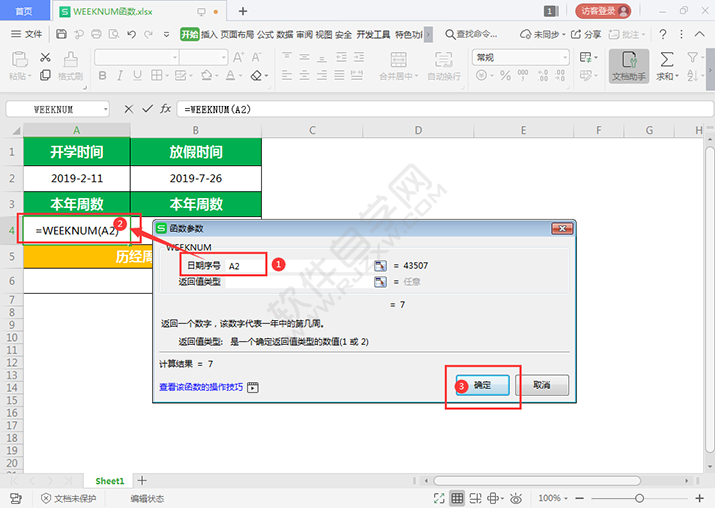Click the Save icon in quick toolbar
Image resolution: width=715 pixels, height=508 pixels.
(x=62, y=34)
